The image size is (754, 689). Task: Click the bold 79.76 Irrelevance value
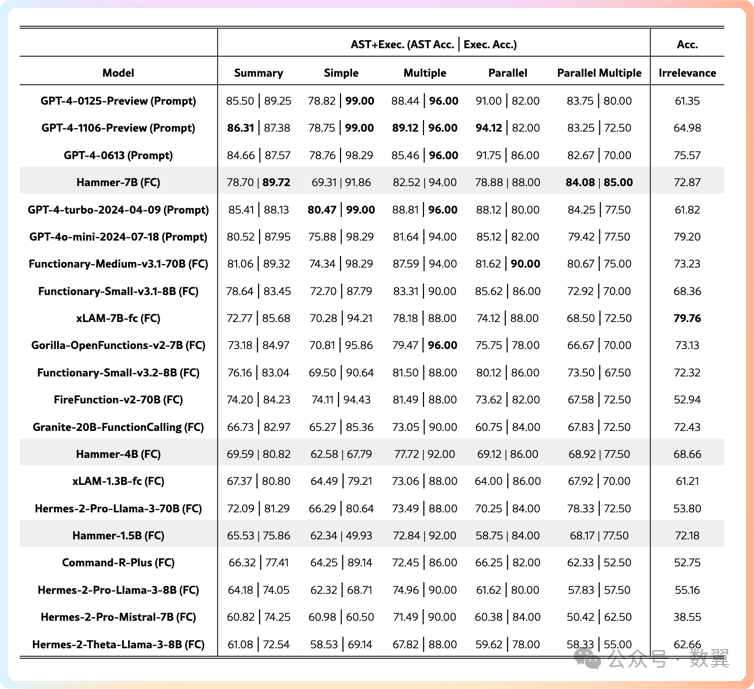tap(687, 318)
